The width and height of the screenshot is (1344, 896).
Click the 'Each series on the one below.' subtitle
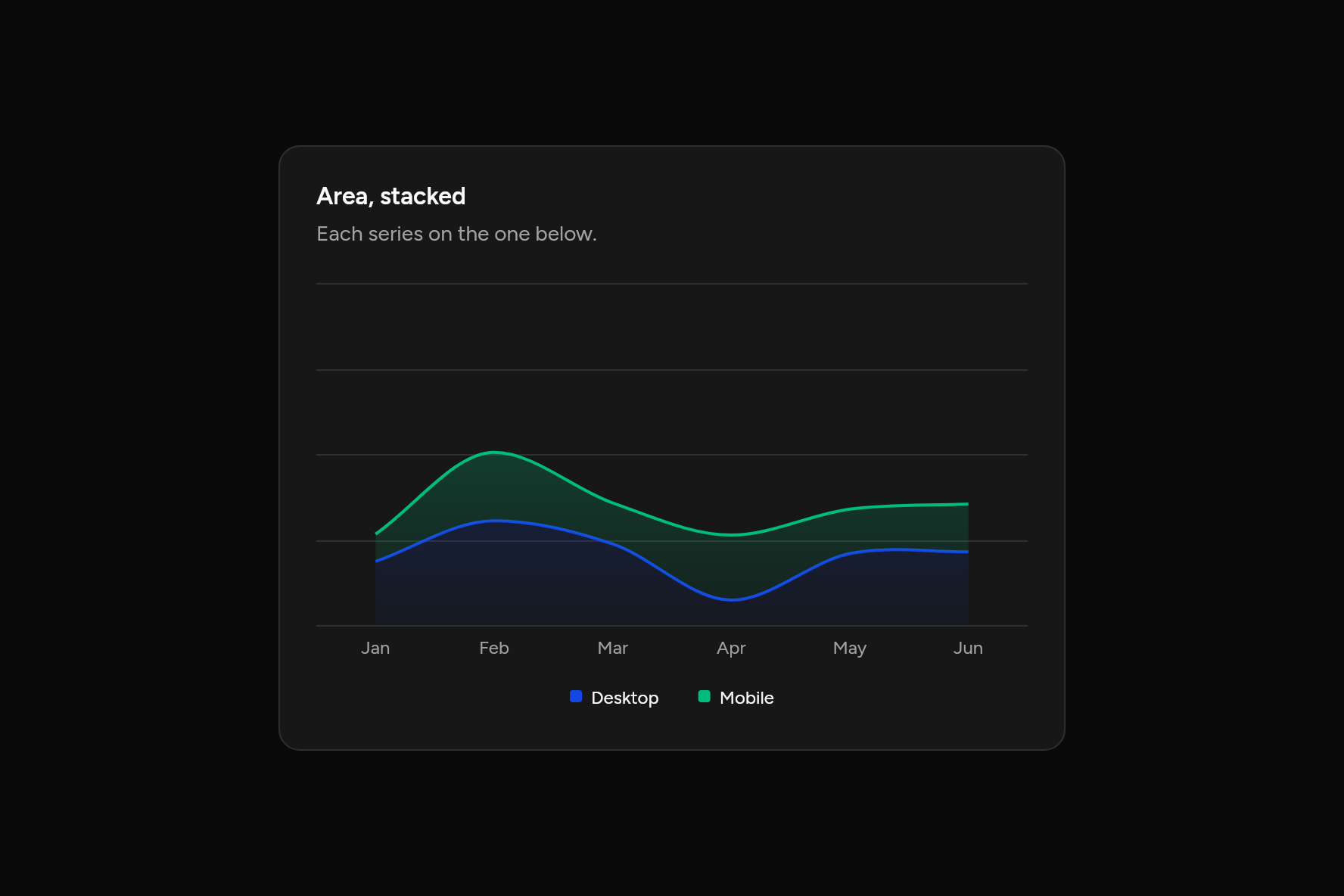click(456, 234)
